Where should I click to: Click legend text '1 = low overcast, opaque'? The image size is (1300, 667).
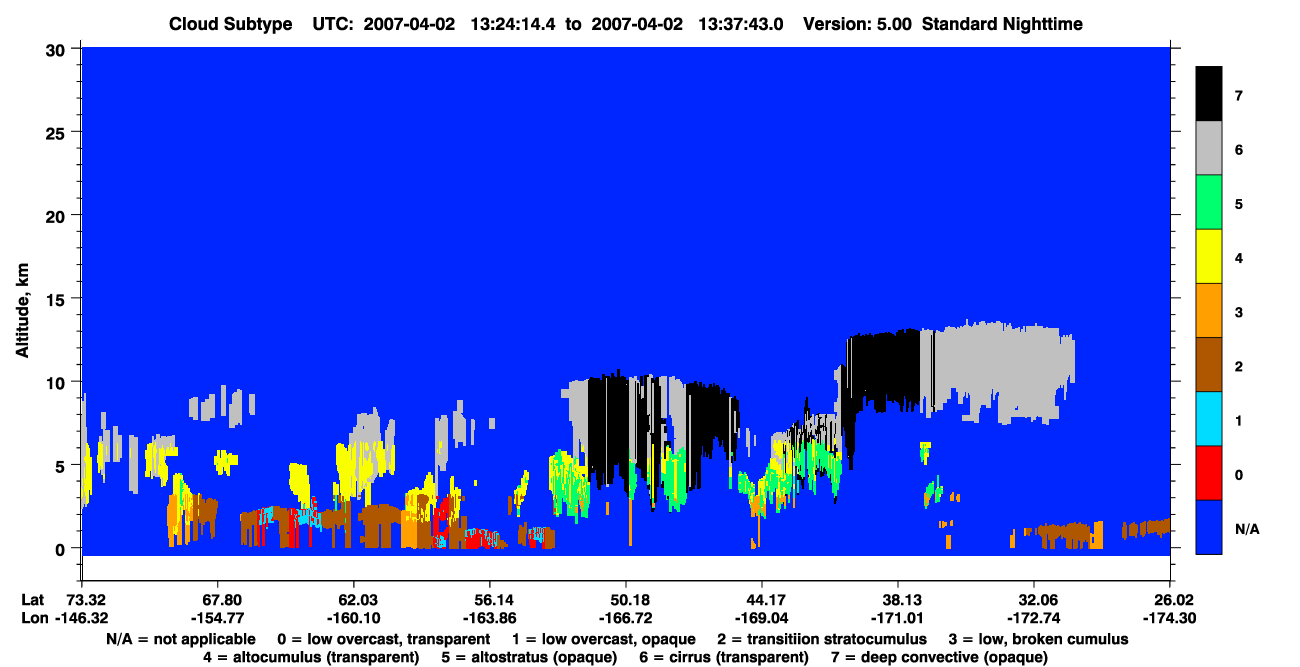(604, 638)
